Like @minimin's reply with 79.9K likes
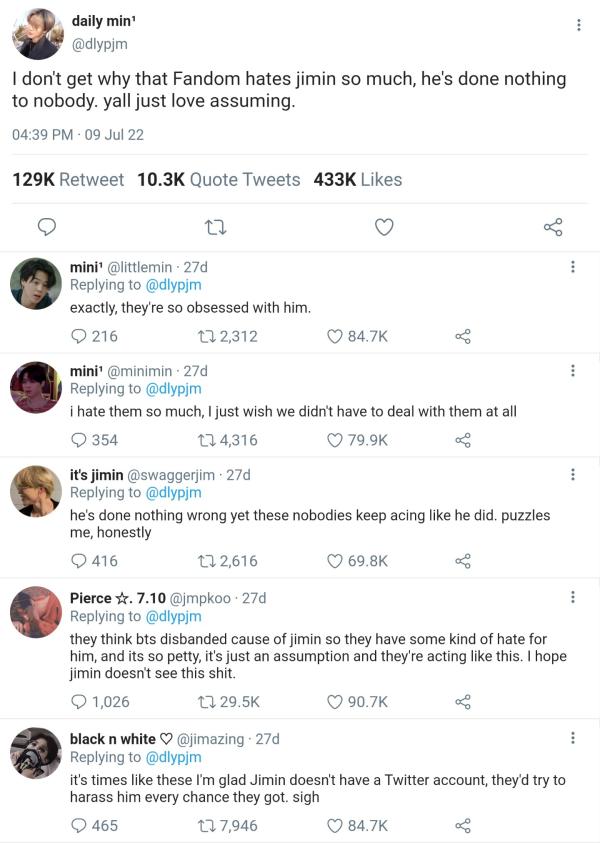Image resolution: width=600 pixels, height=843 pixels. click(337, 440)
